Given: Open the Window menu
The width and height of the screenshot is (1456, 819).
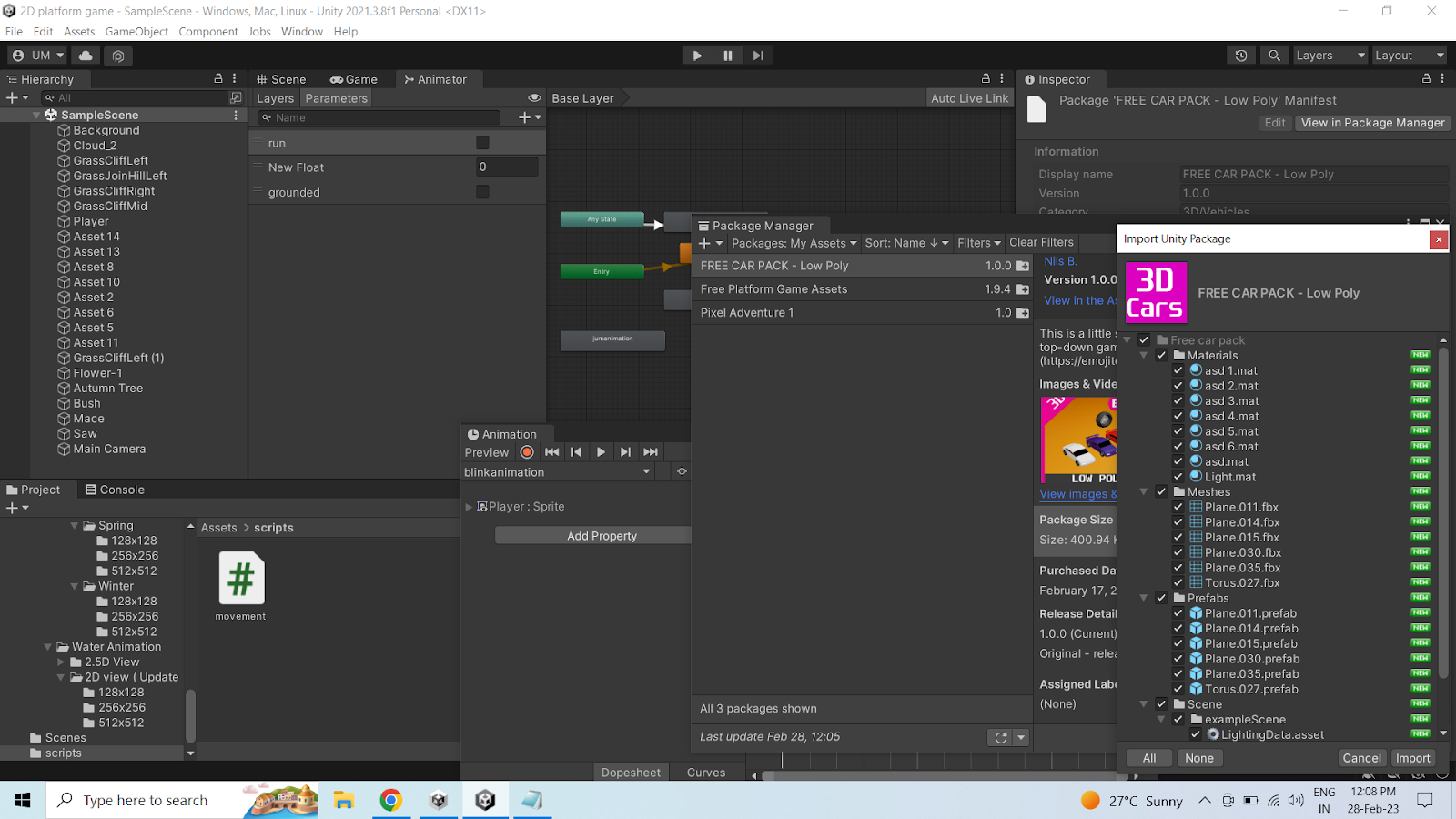Looking at the screenshot, I should [x=302, y=32].
